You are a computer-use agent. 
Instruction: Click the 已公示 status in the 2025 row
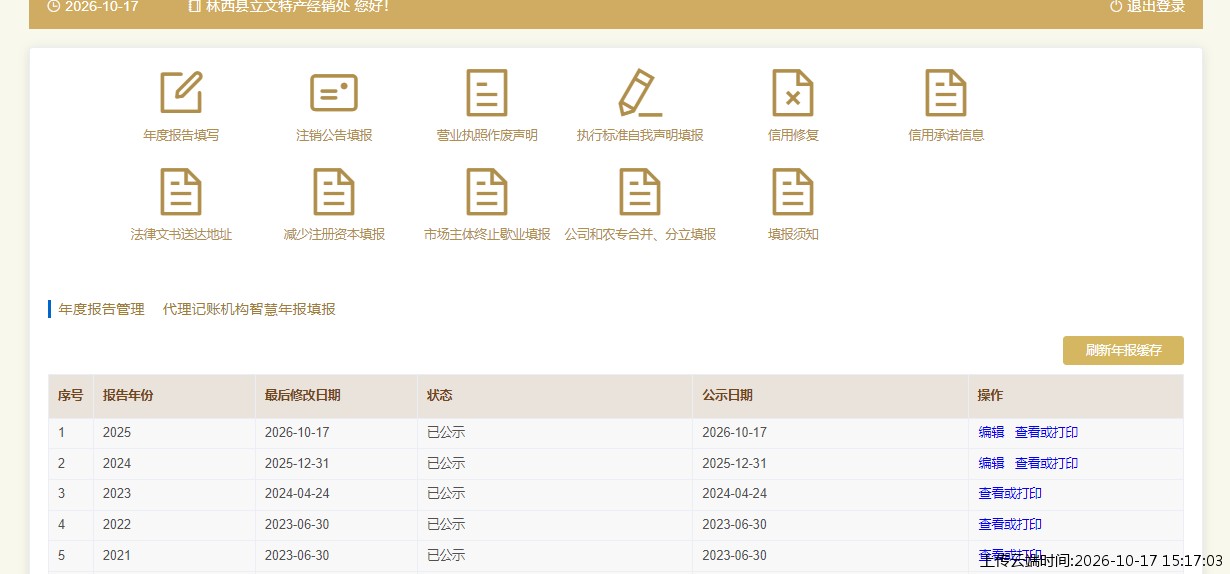[446, 433]
